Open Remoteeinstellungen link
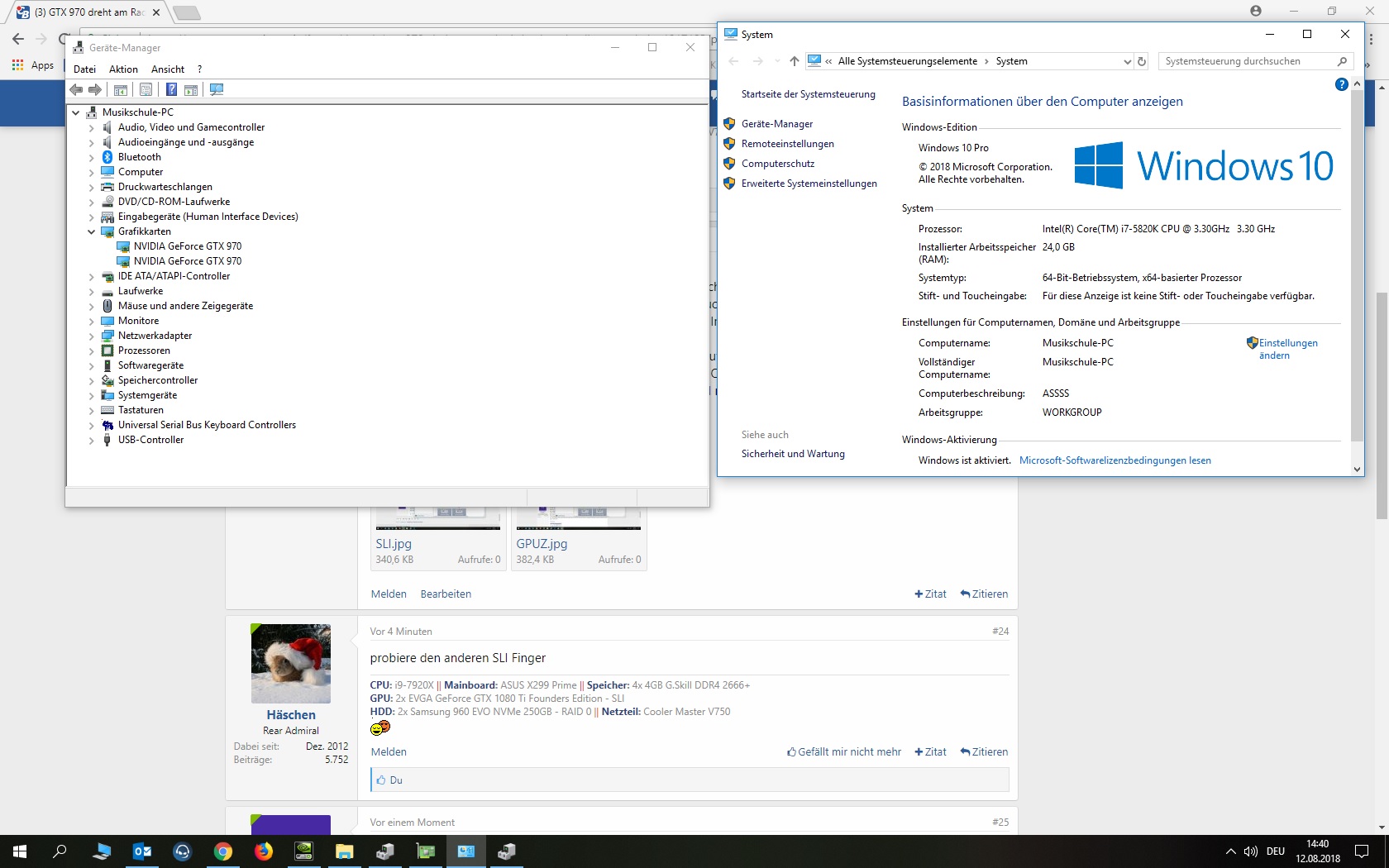This screenshot has width=1389, height=868. tap(788, 144)
